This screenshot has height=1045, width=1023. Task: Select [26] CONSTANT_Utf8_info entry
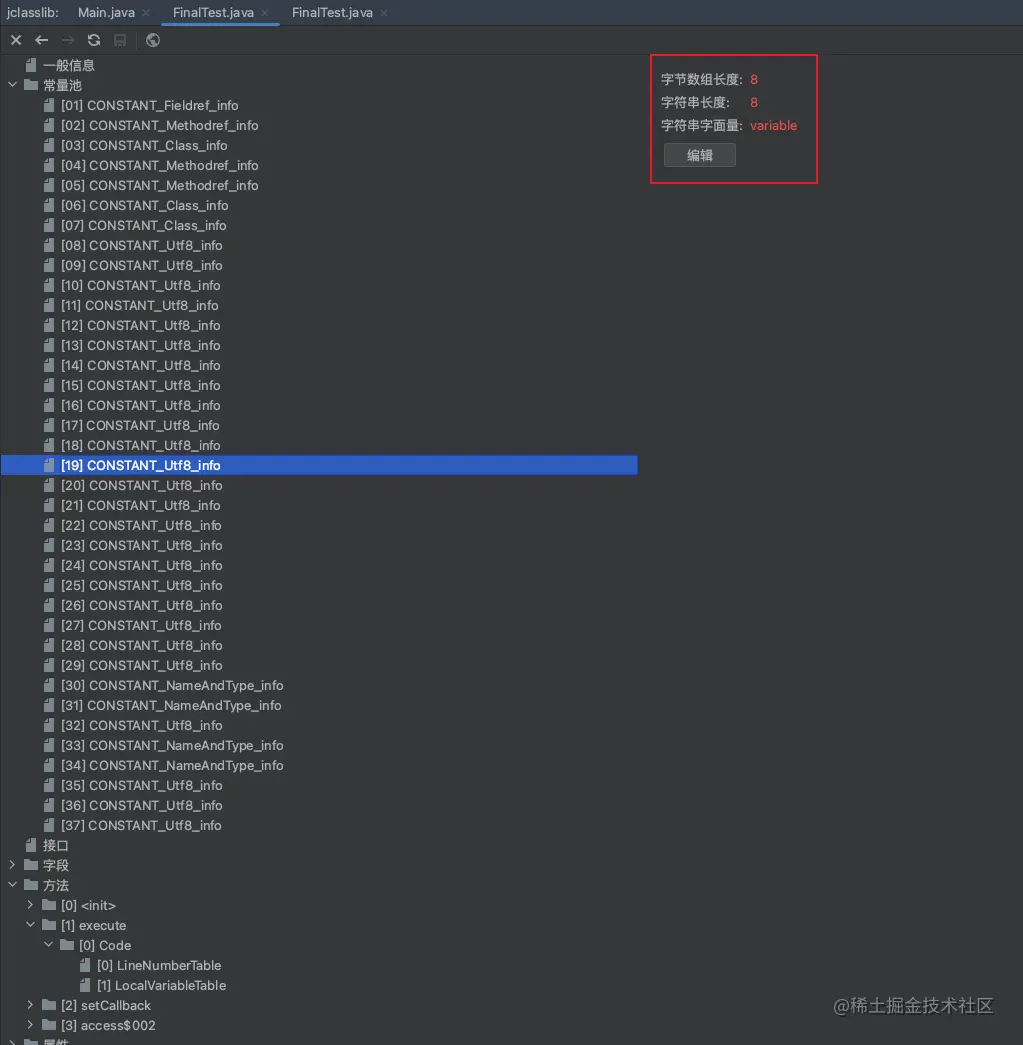pos(141,605)
